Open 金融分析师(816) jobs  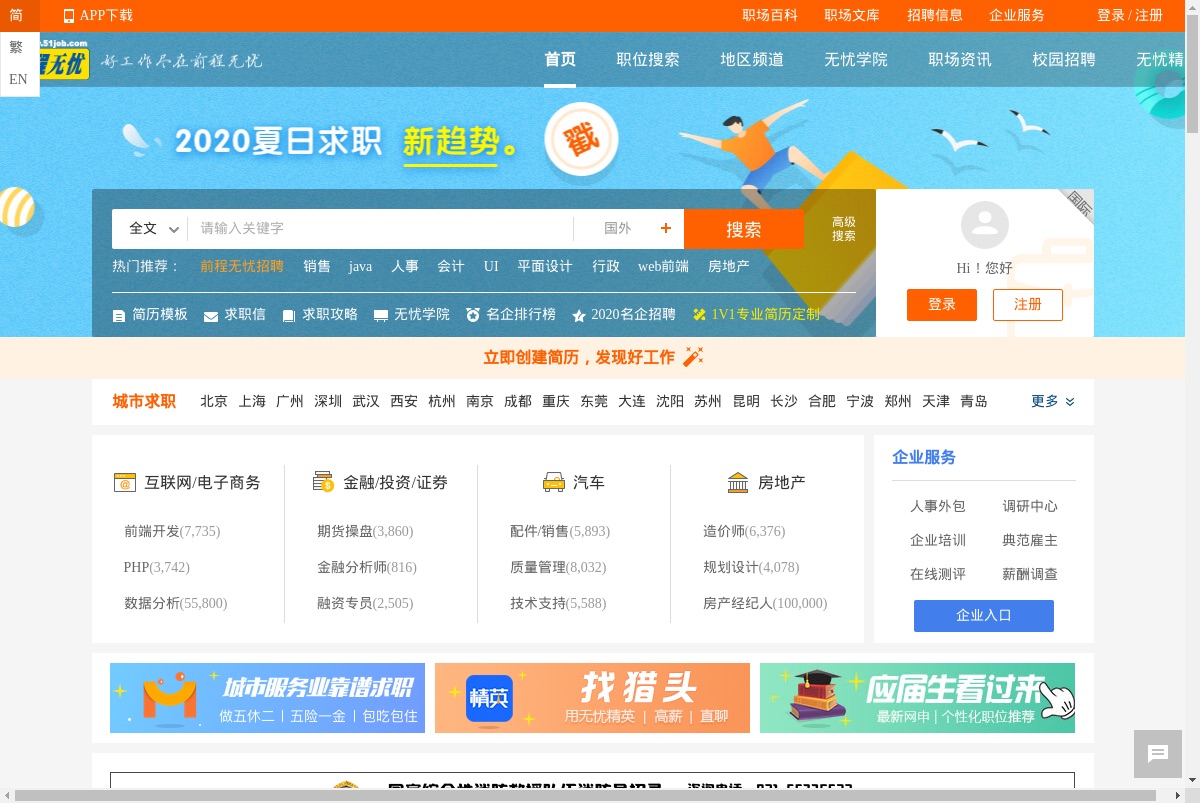[367, 567]
